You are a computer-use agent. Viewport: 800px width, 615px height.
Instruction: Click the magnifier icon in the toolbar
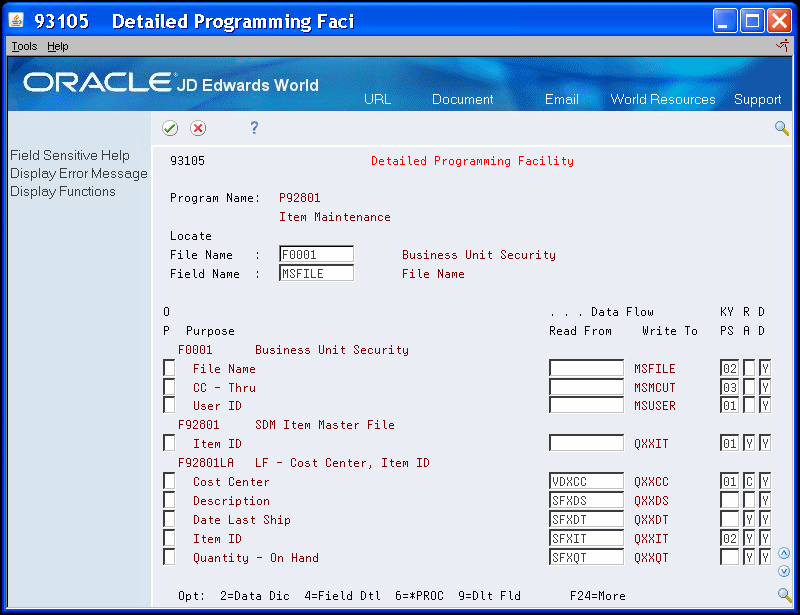(782, 128)
